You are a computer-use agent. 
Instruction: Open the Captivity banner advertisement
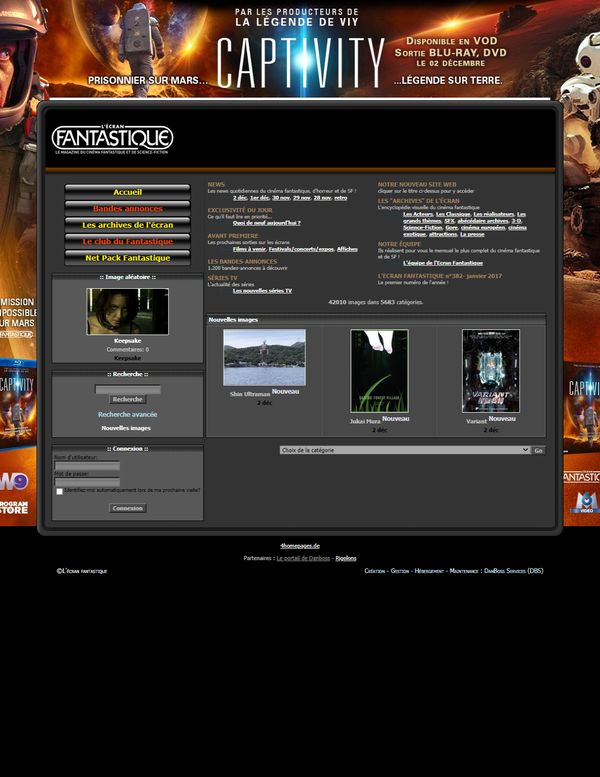(300, 50)
